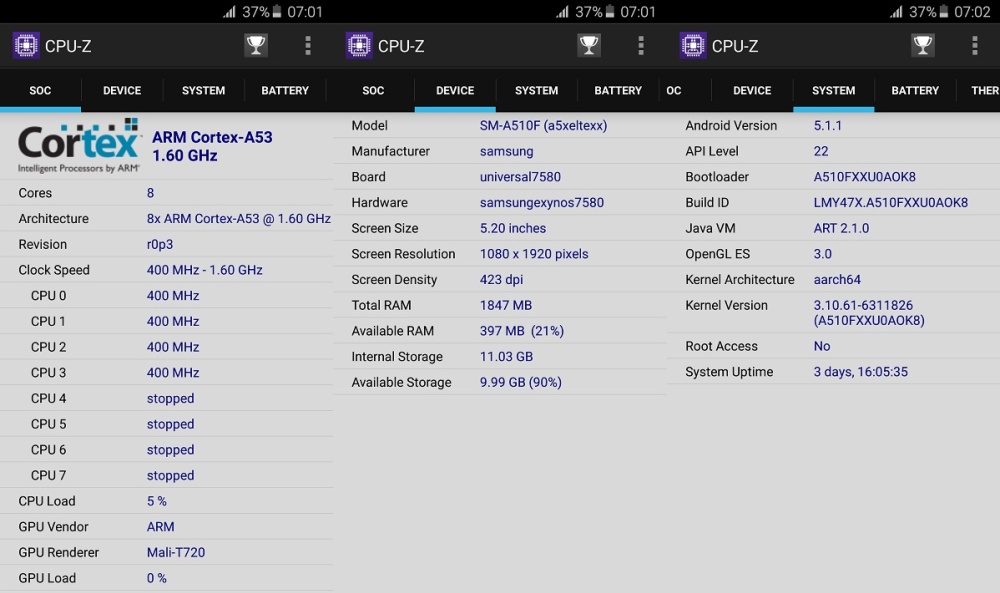The height and width of the screenshot is (593, 1000).
Task: Tap Bootloader 'A510FXXU0AOK8'
Action: coord(864,177)
